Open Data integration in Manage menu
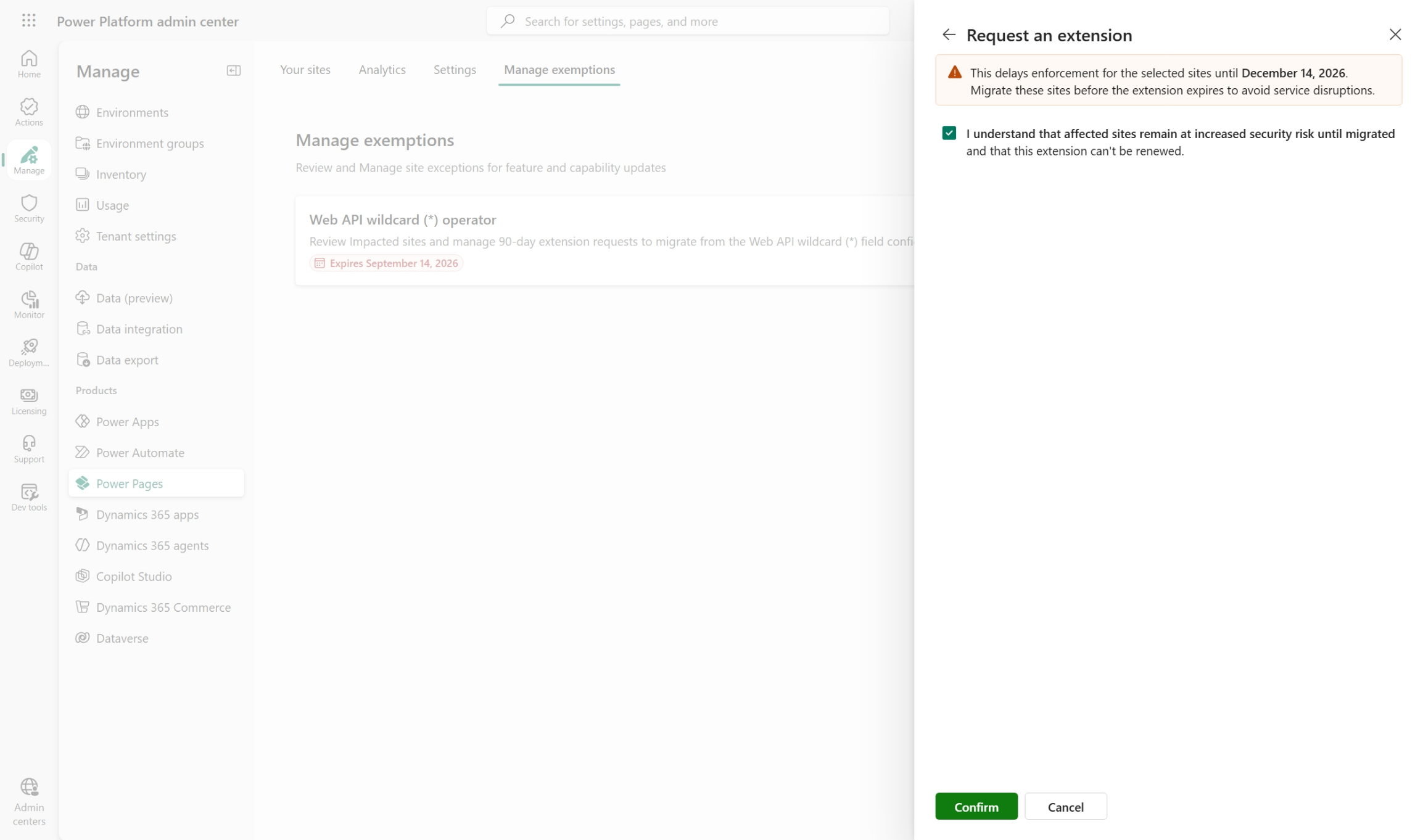This screenshot has height=840, width=1423. [x=156, y=329]
